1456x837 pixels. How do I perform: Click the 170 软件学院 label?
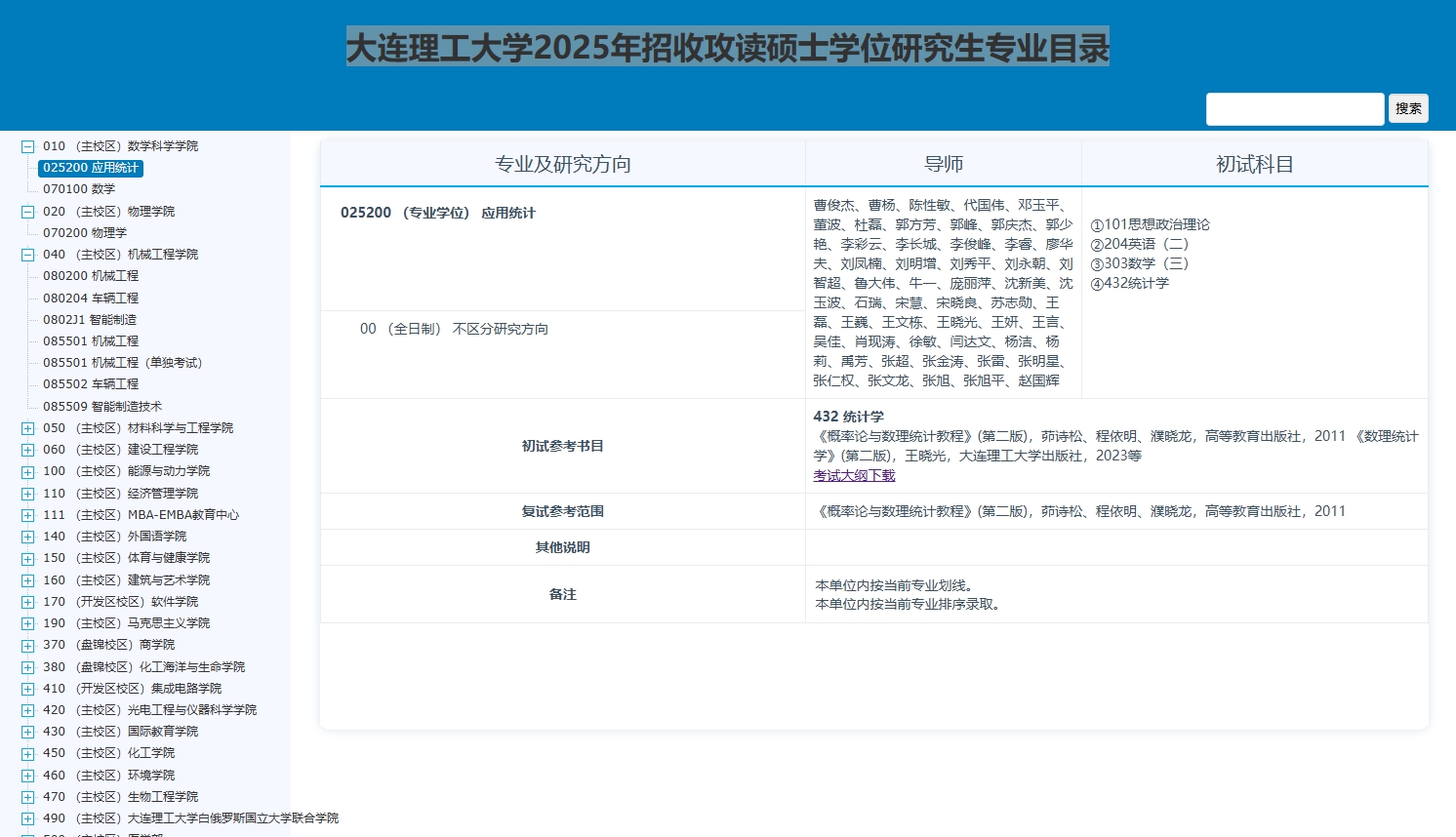click(120, 602)
